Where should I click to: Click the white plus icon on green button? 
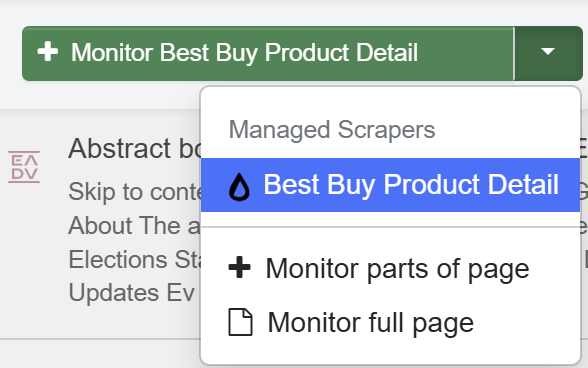click(48, 51)
